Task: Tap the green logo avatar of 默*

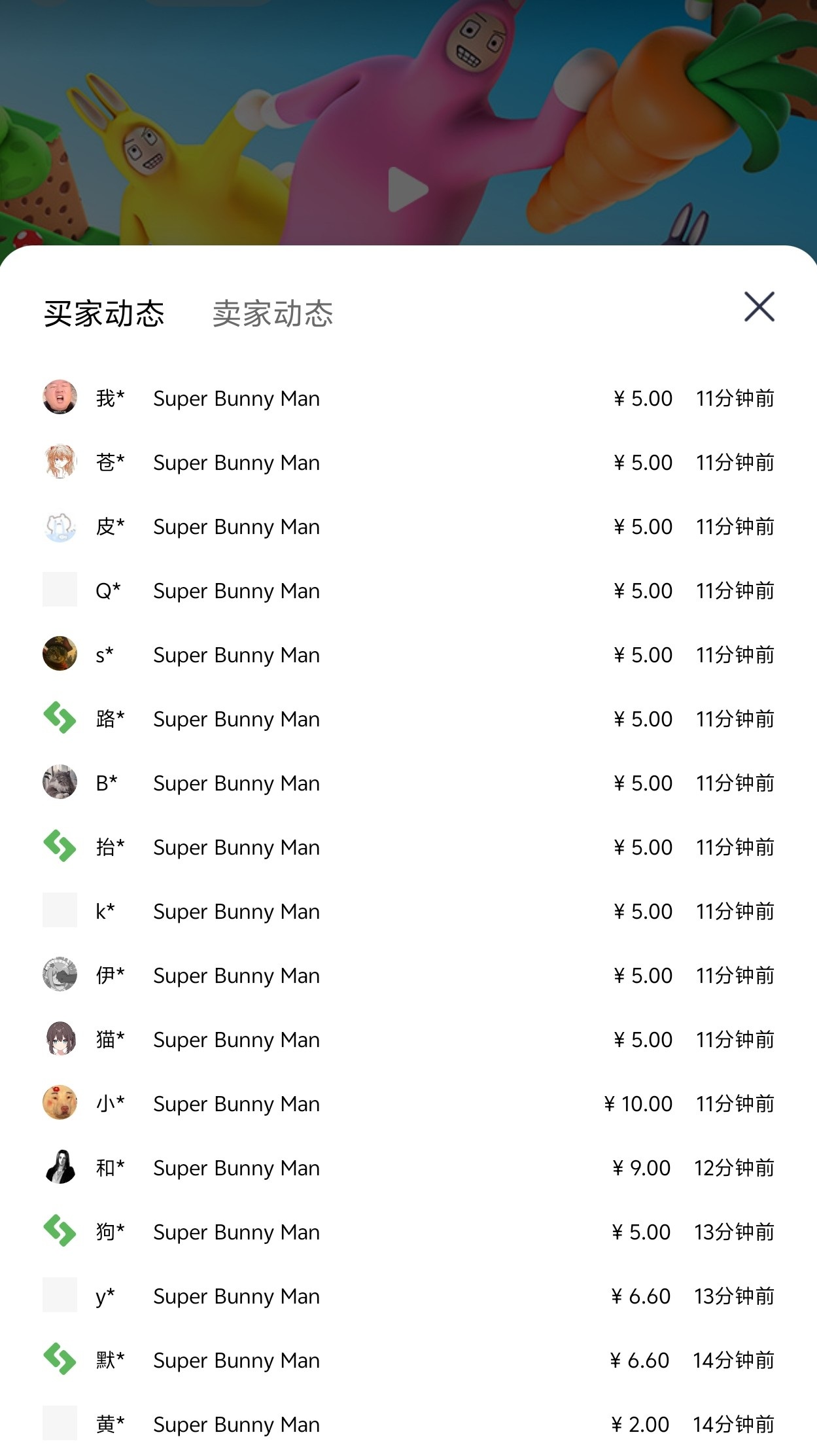Action: pyautogui.click(x=60, y=1359)
